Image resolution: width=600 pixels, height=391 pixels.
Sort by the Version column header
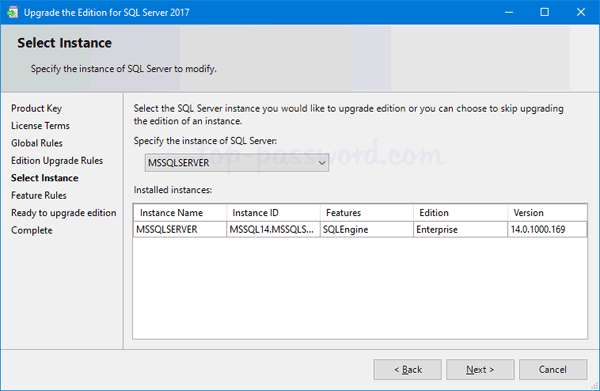[x=547, y=212]
